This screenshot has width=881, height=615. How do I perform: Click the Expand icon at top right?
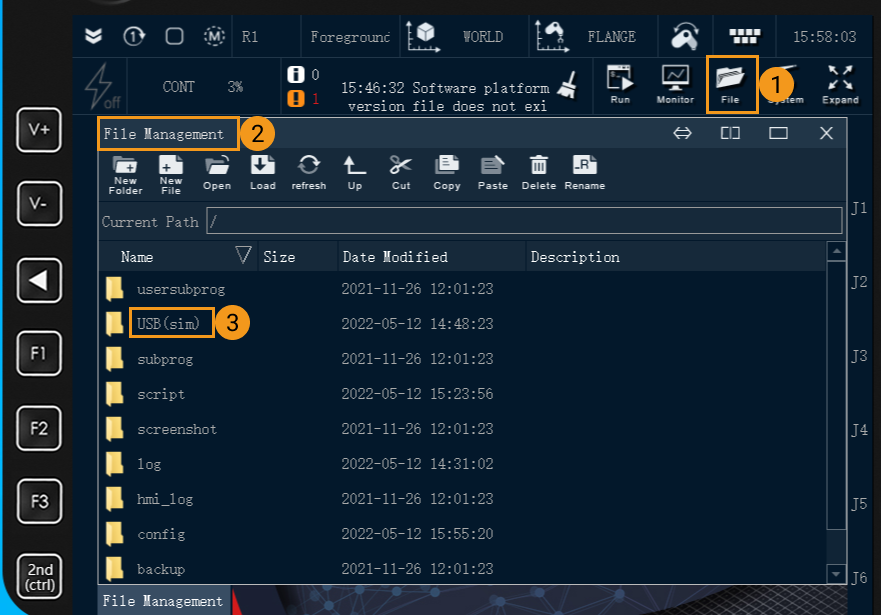(x=840, y=84)
